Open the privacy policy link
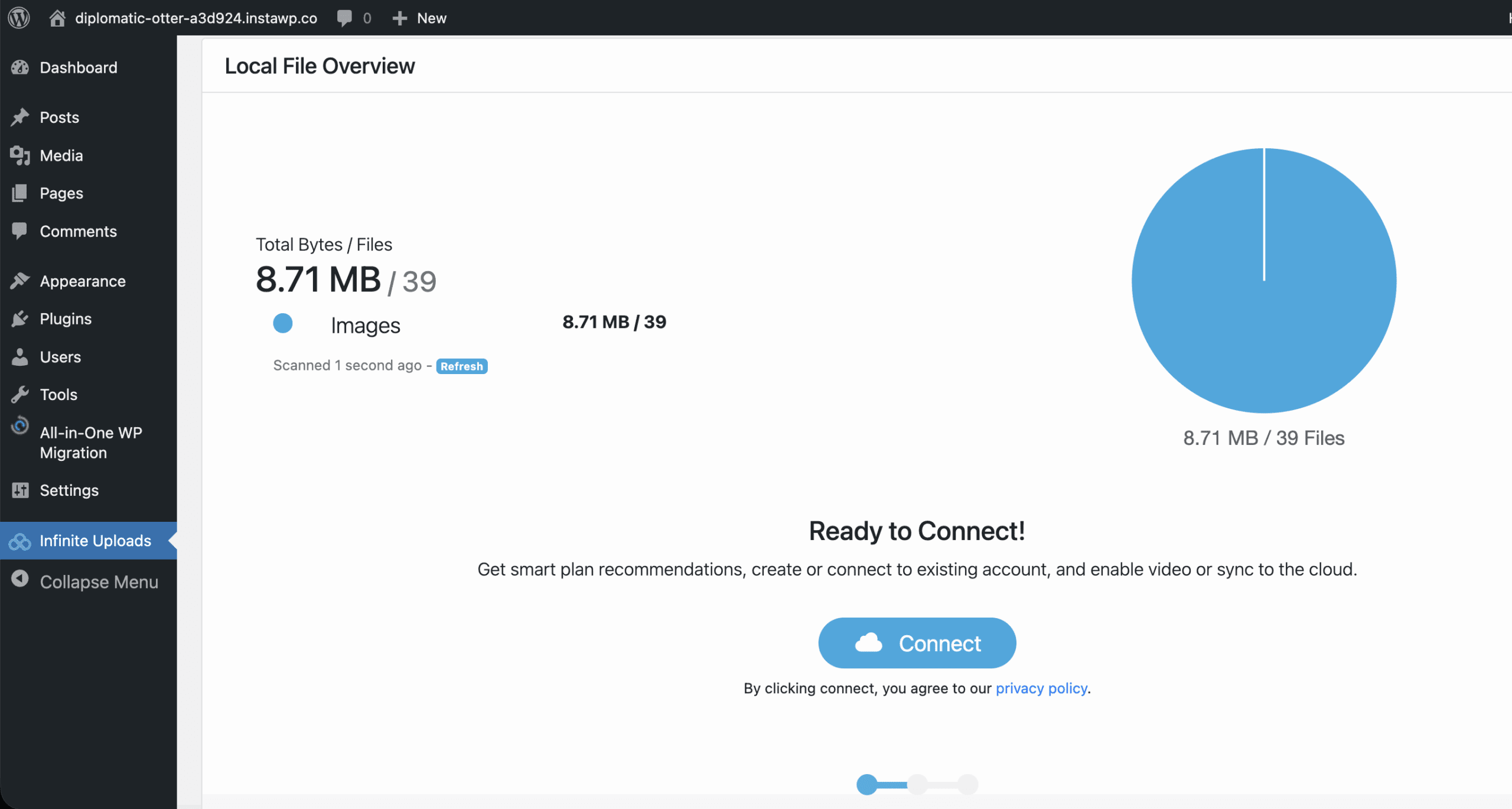1512x809 pixels. click(1041, 688)
